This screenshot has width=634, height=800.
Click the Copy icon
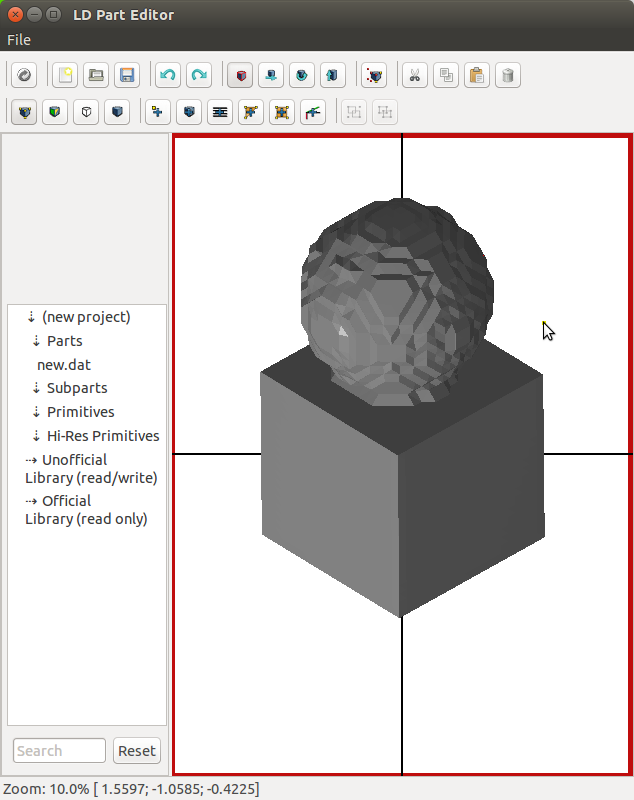[445, 75]
